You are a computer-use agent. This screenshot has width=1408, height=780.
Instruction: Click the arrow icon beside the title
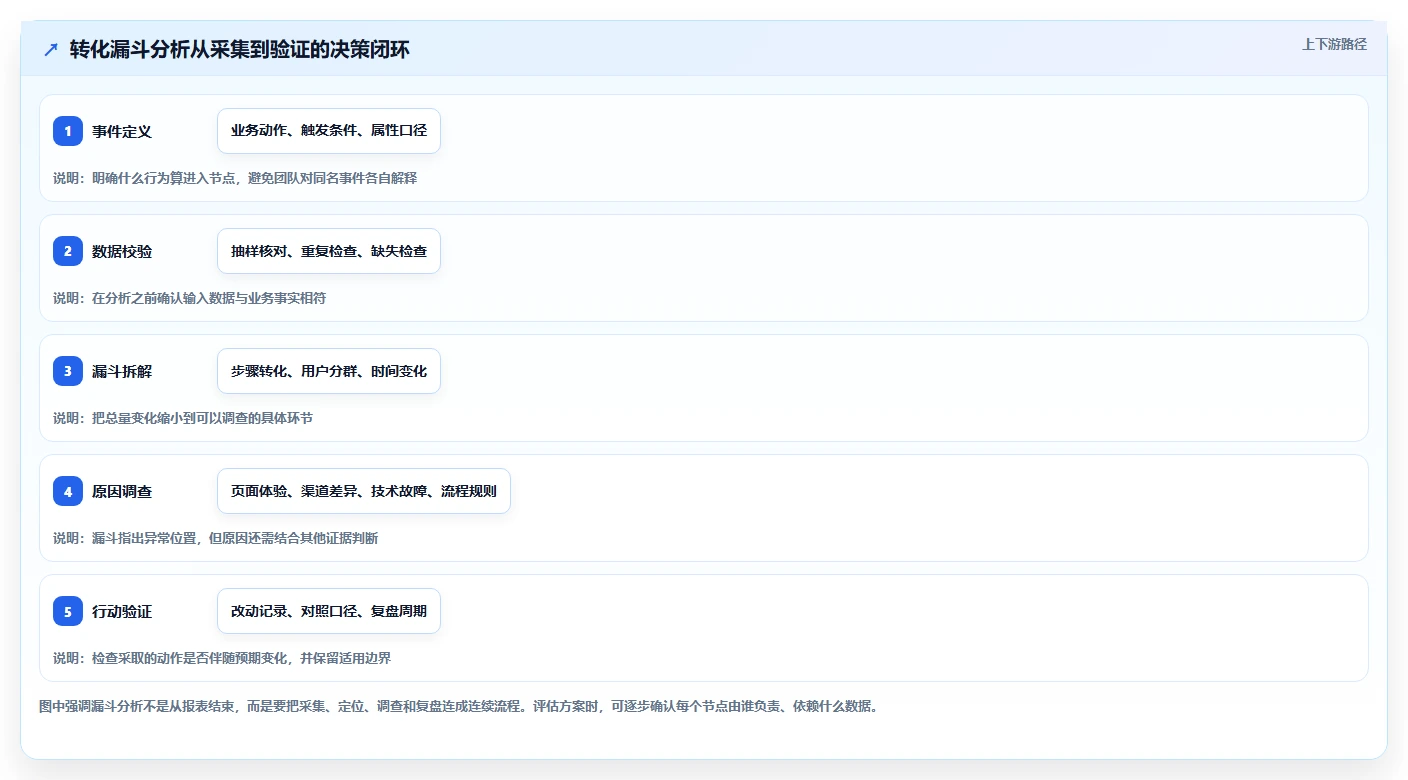point(51,49)
